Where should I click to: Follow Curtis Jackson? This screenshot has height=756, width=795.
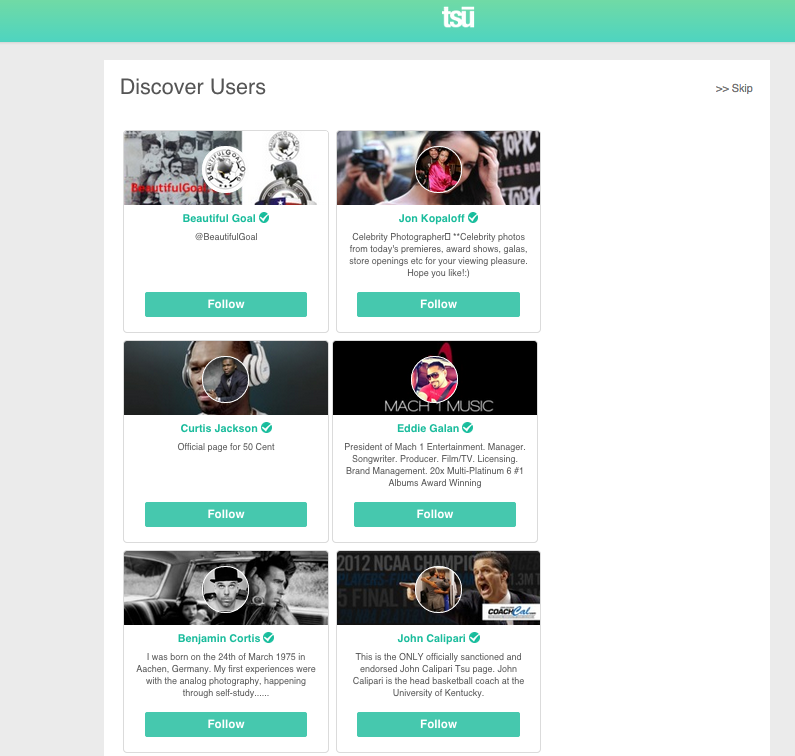226,514
